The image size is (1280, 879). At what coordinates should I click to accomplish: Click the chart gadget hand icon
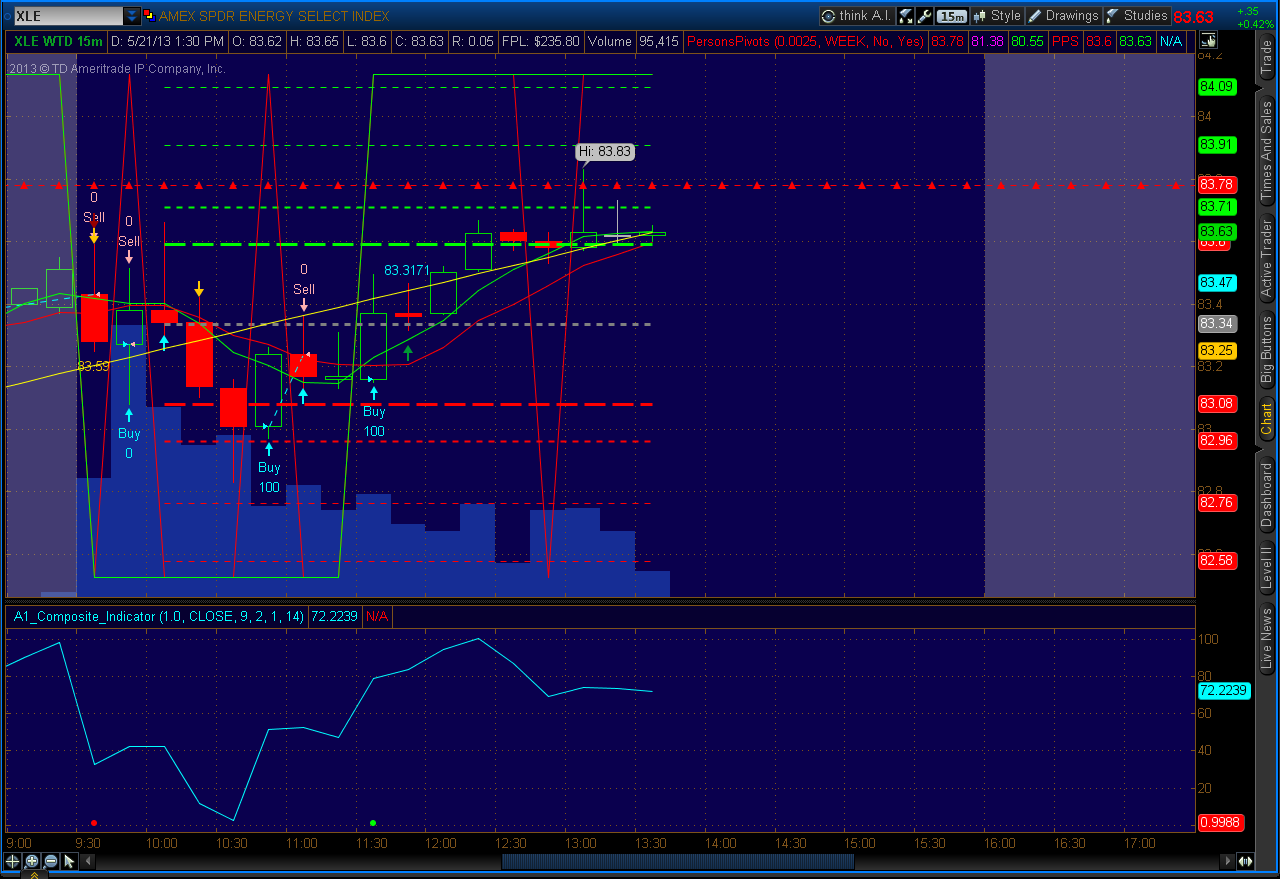point(1208,41)
